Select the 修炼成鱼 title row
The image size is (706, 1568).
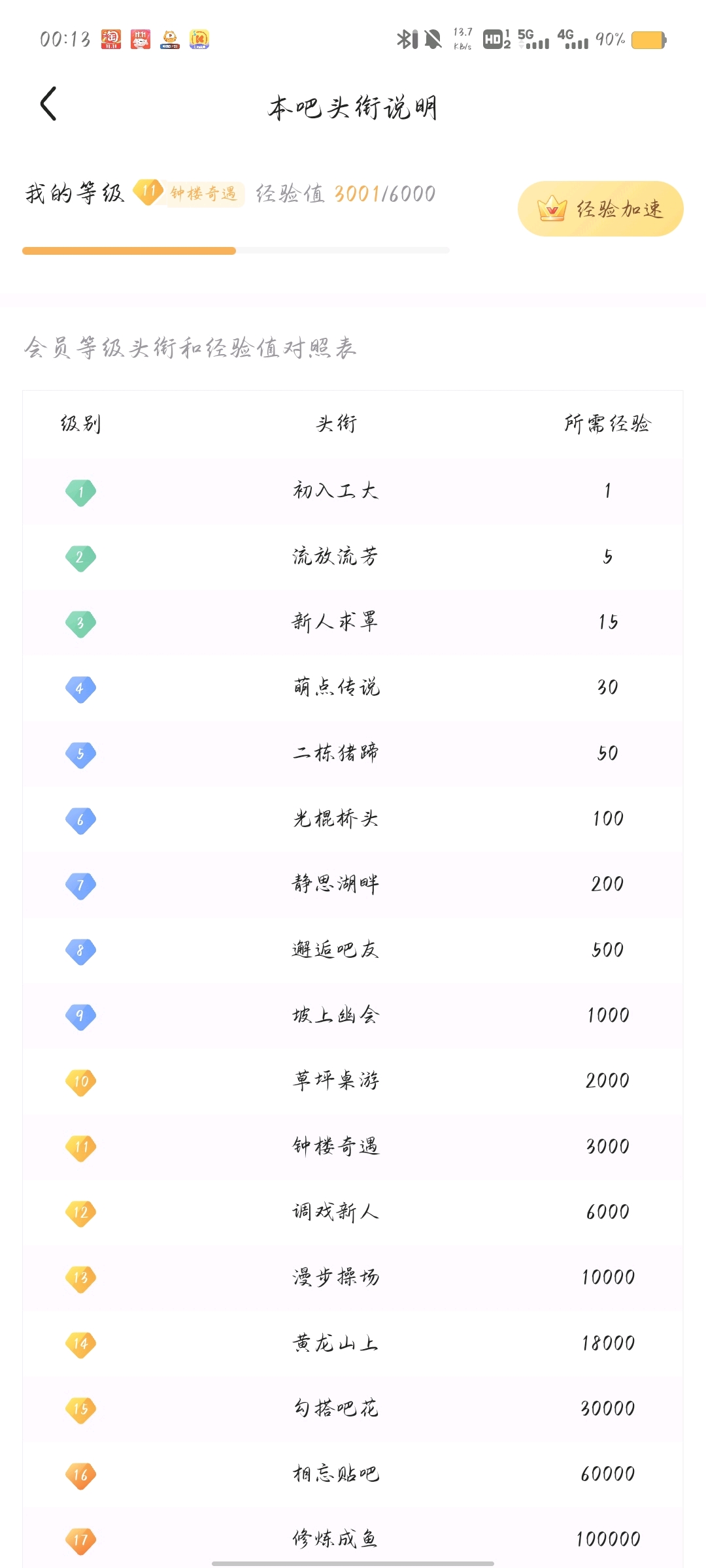point(353,1539)
